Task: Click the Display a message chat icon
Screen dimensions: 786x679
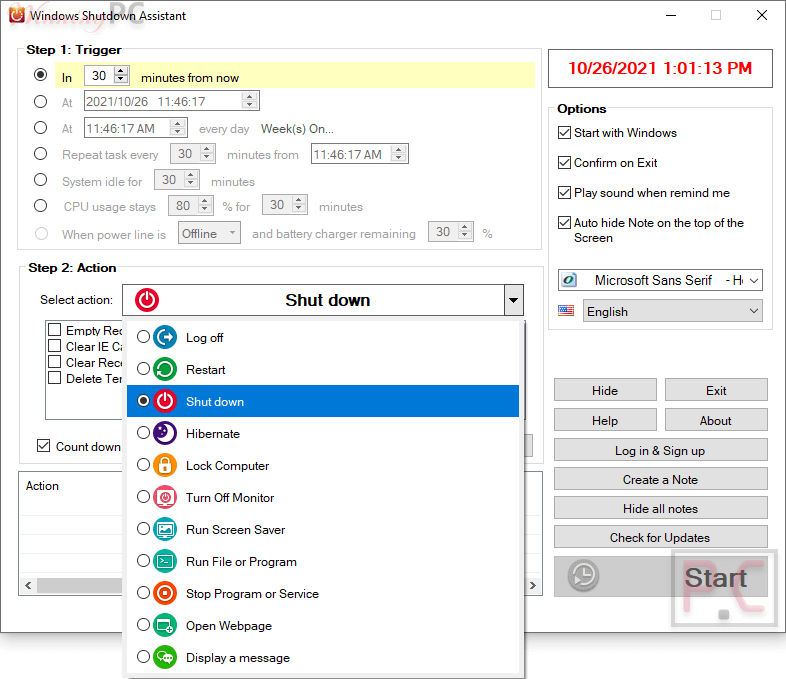Action: (165, 657)
